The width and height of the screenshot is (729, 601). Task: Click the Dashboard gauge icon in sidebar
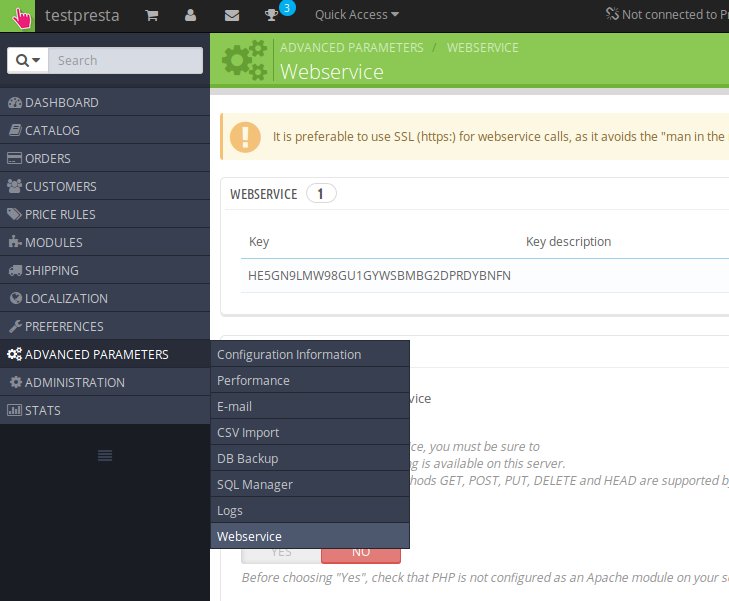pos(14,103)
